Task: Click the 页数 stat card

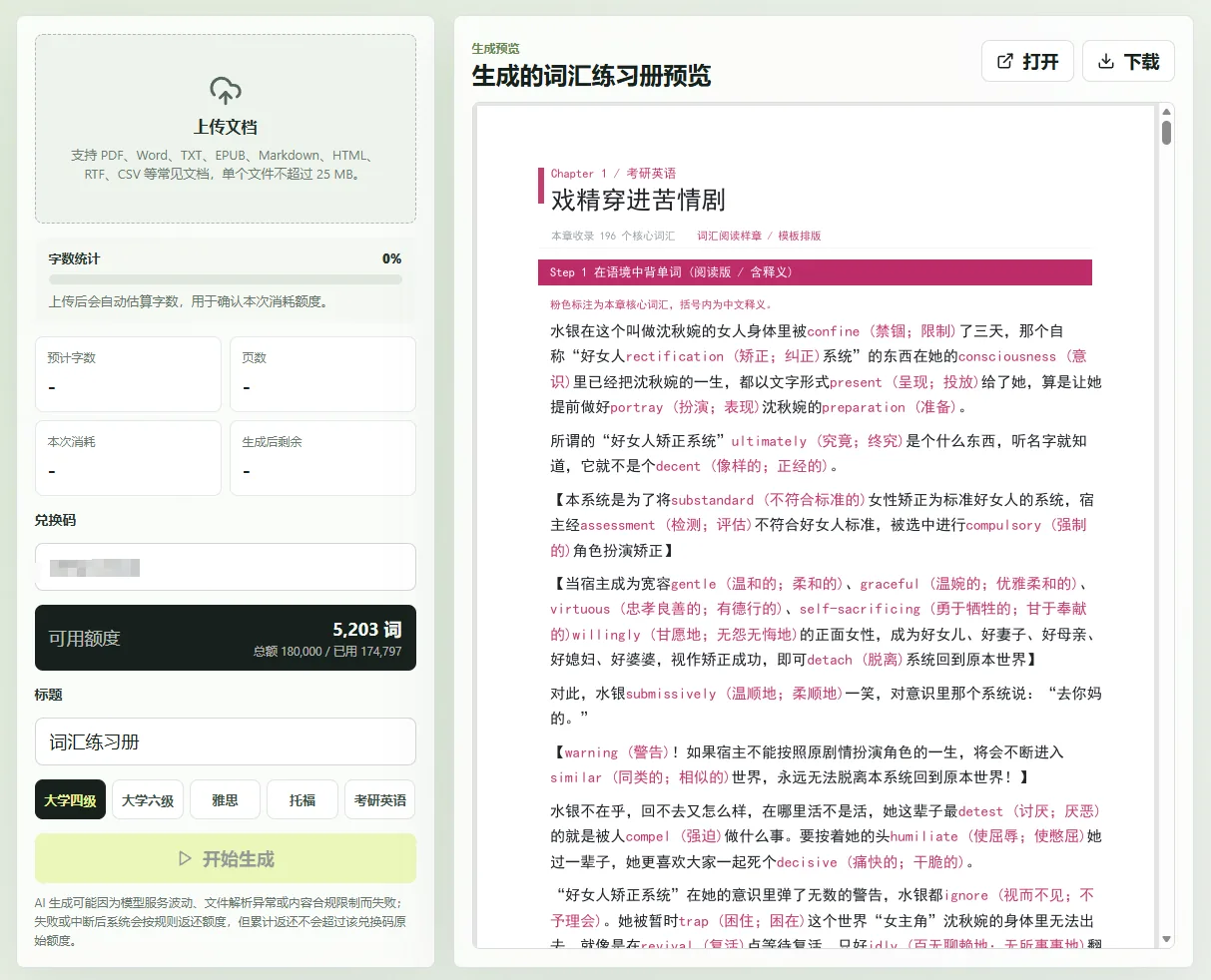Action: [x=322, y=374]
